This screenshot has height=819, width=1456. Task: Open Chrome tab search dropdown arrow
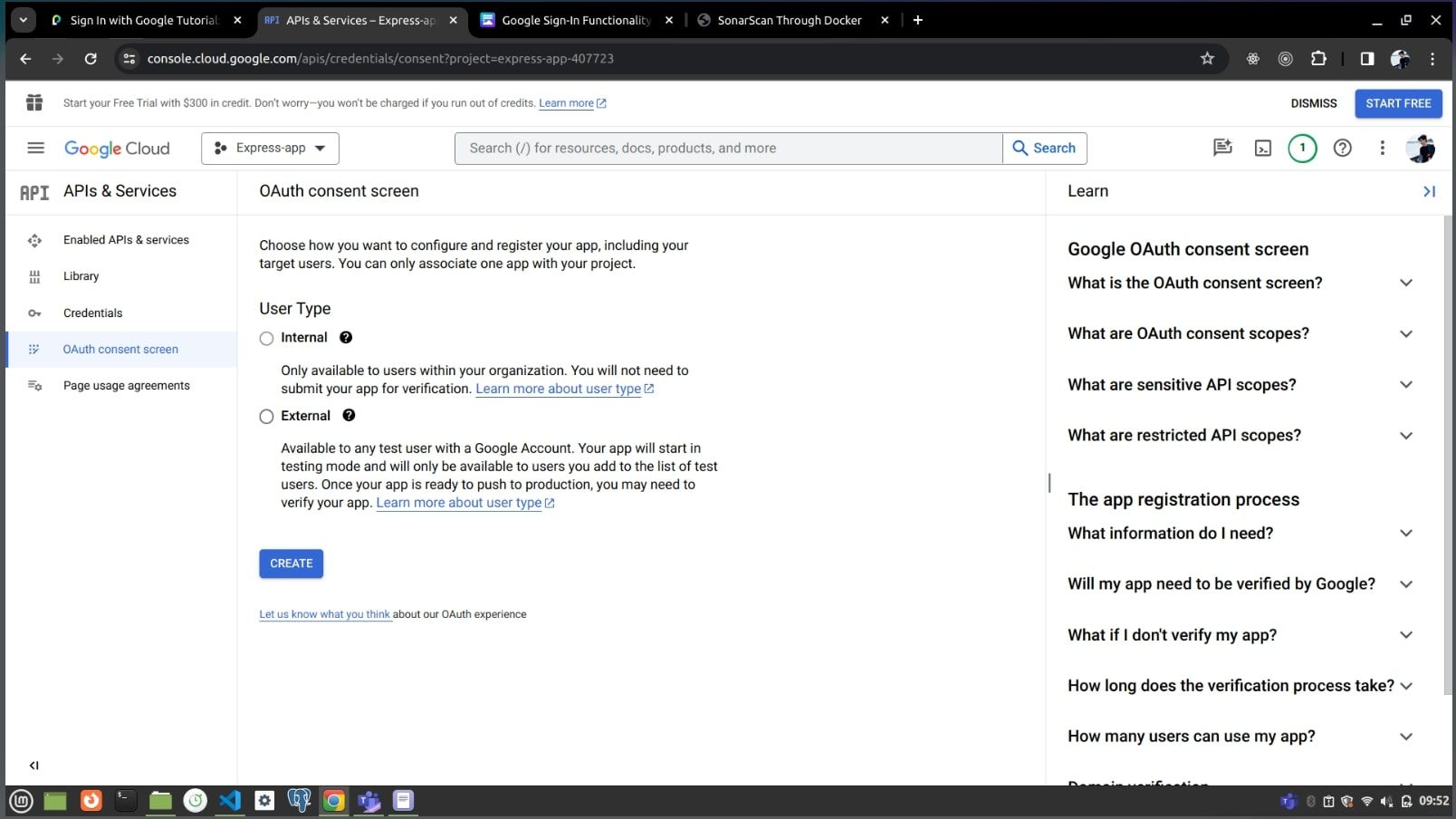point(23,20)
